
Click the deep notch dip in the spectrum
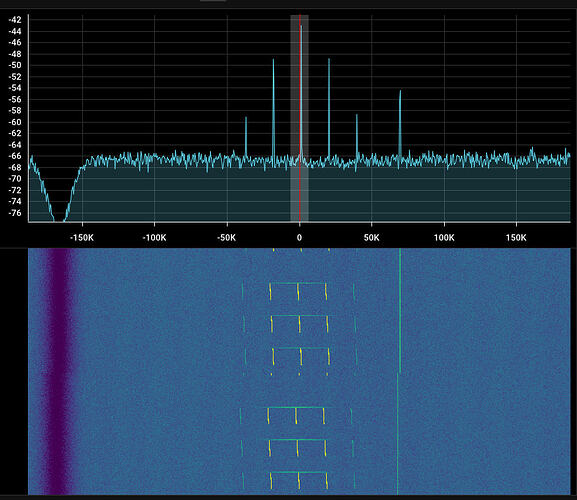59,206
